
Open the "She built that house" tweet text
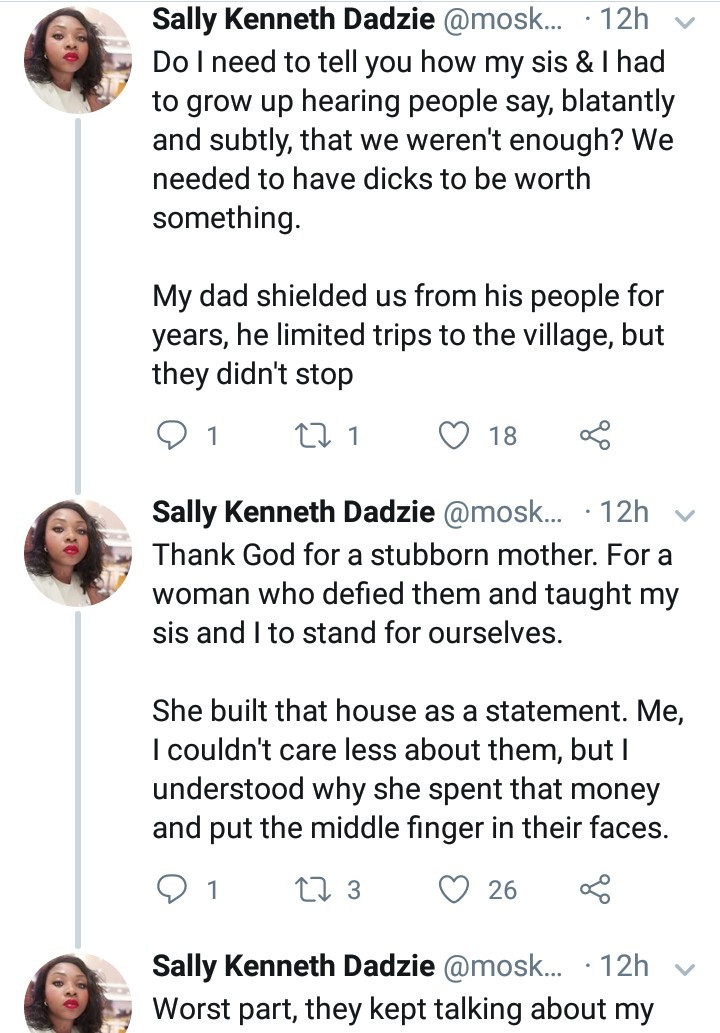(x=410, y=768)
